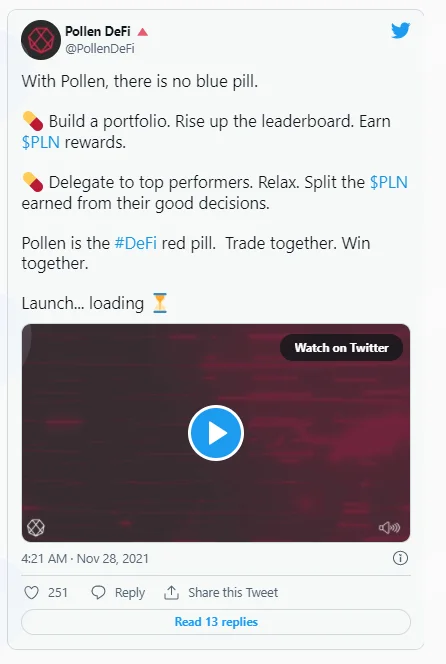Click Watch on Twitter button
Screen dimensions: 446x664
(x=341, y=348)
